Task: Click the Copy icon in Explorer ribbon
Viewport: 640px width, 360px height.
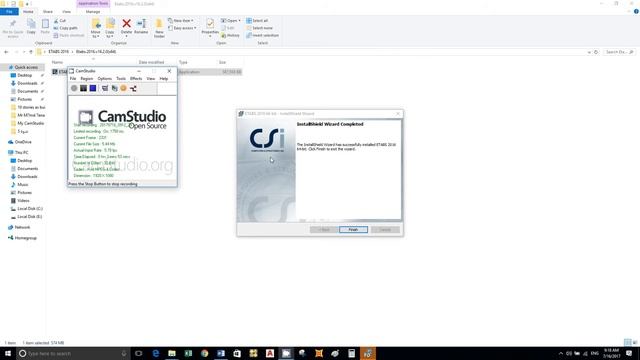Action: click(31, 24)
